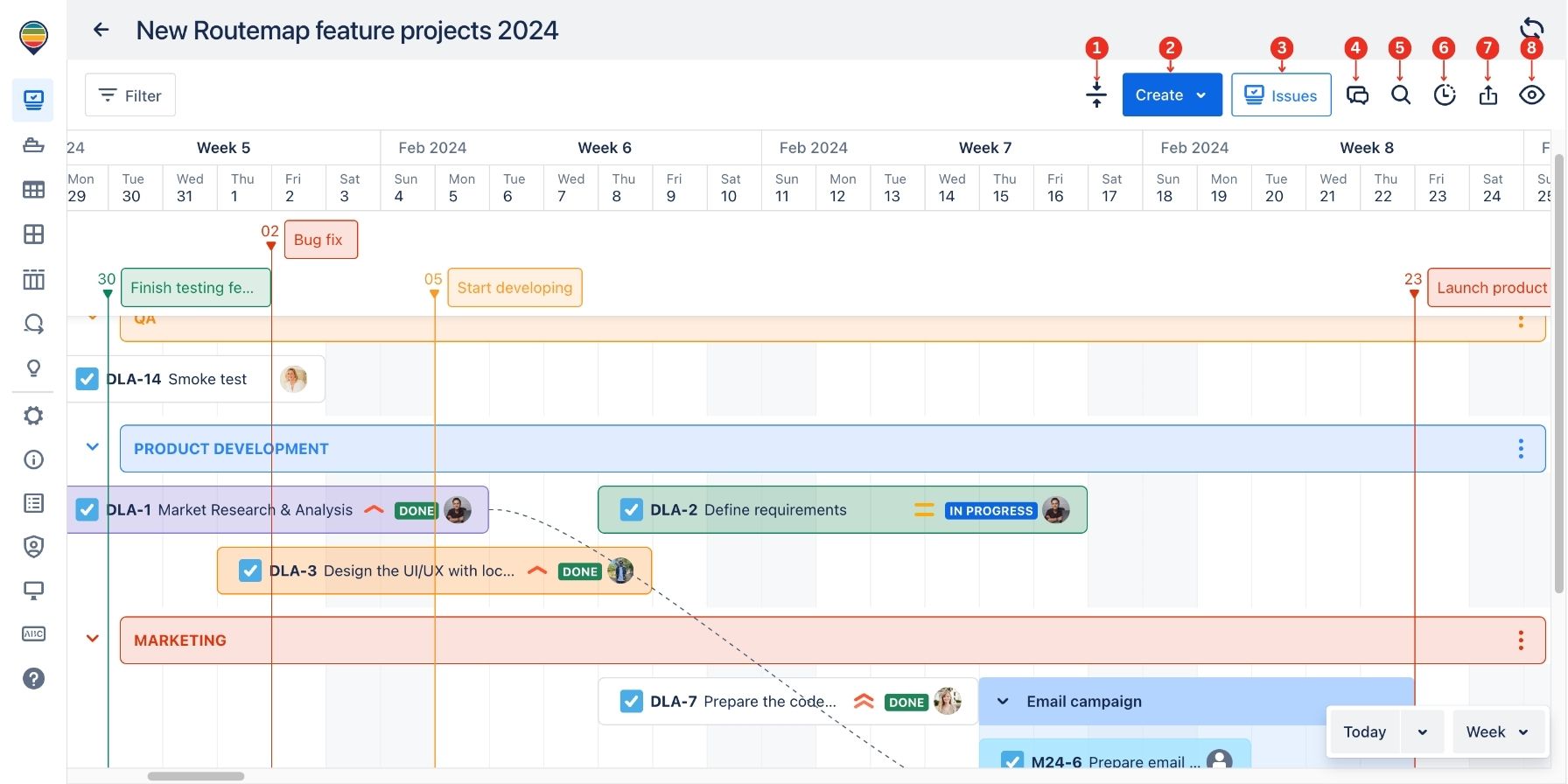
Task: Collapse the MARKETING group chevron
Action: point(93,639)
